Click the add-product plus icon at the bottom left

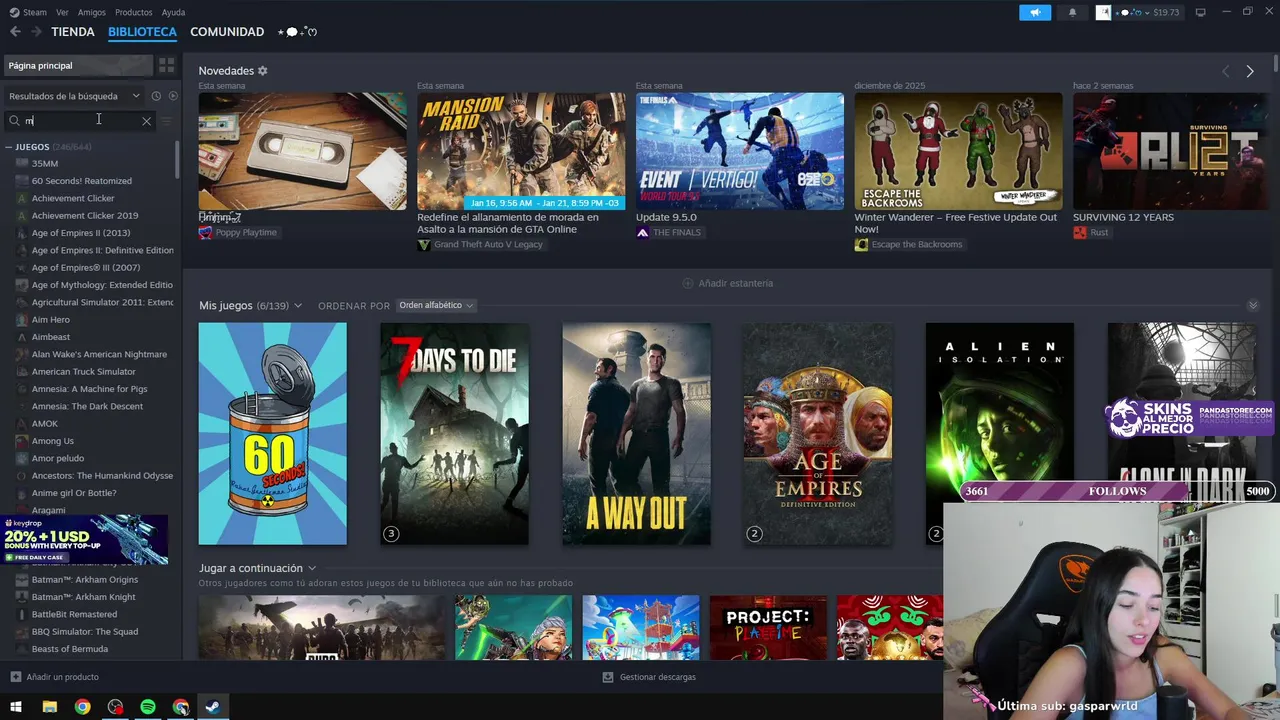click(15, 677)
